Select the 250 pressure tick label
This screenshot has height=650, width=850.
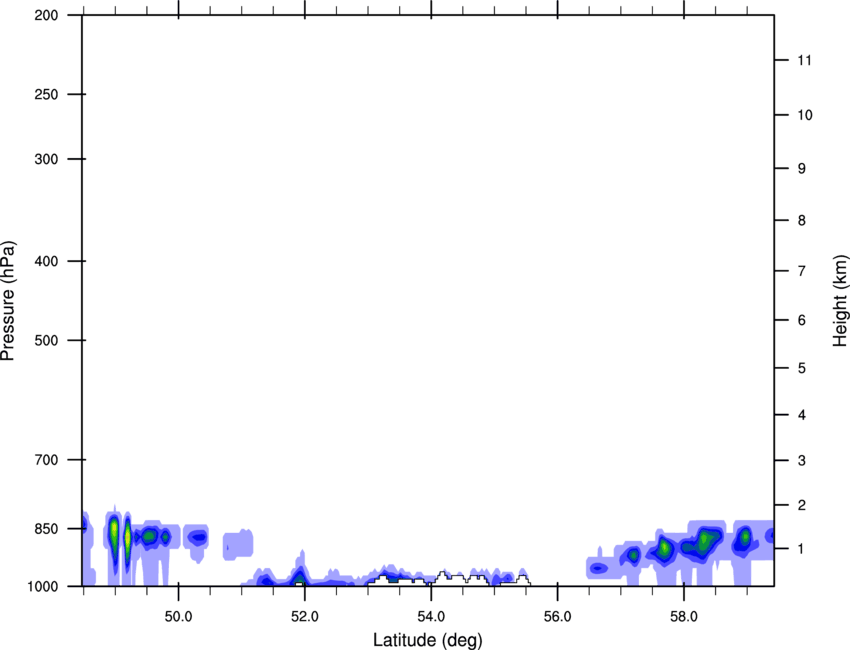point(46,94)
